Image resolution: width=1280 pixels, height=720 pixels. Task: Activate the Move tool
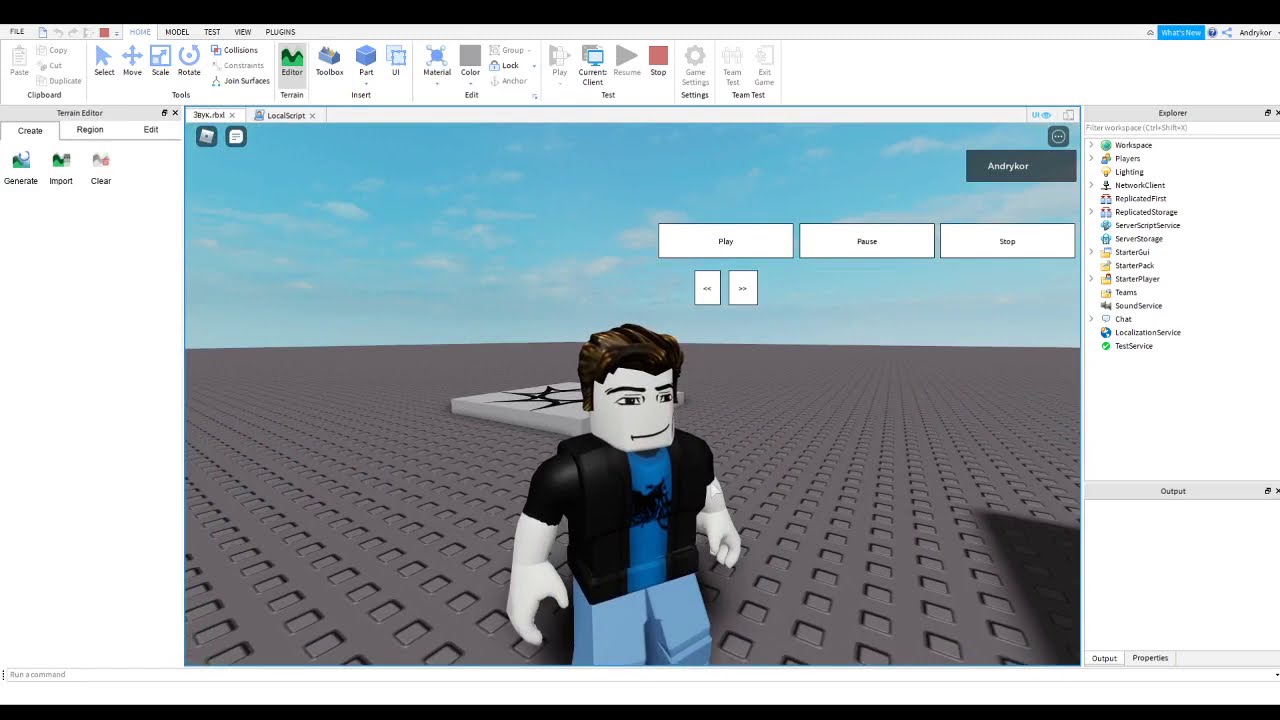pos(132,61)
